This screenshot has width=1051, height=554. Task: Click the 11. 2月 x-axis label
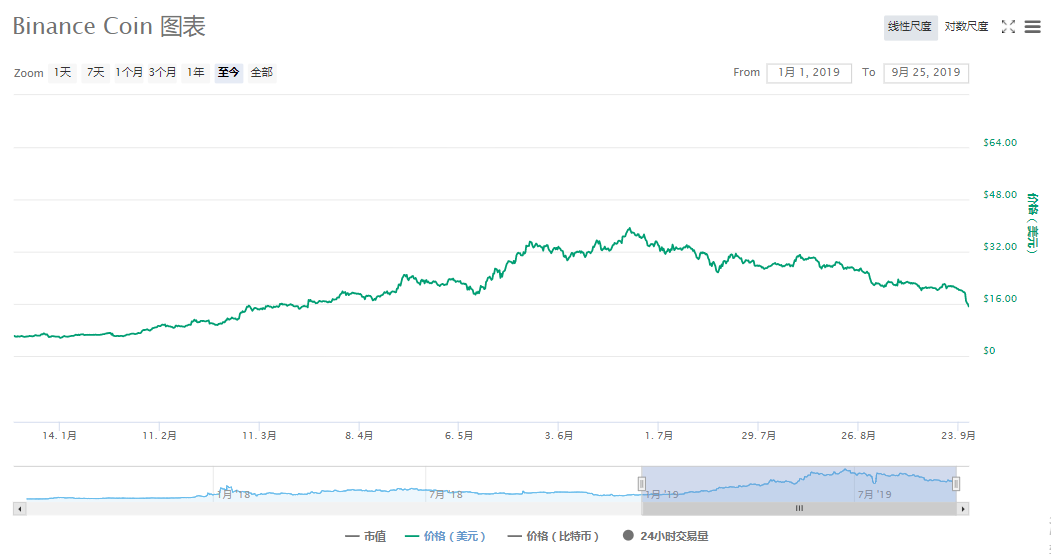click(x=160, y=436)
